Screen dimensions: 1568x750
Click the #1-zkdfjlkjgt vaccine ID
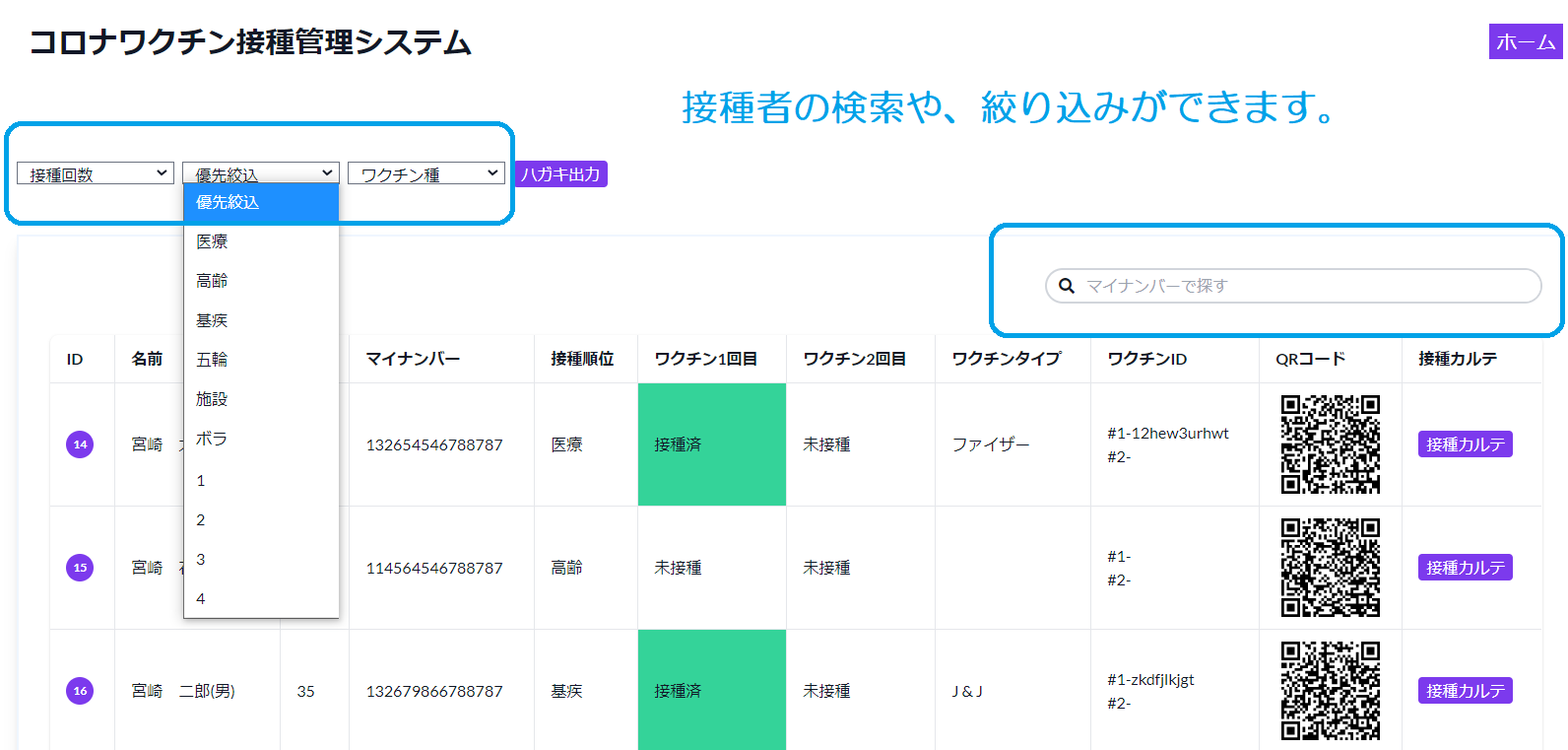1150,679
